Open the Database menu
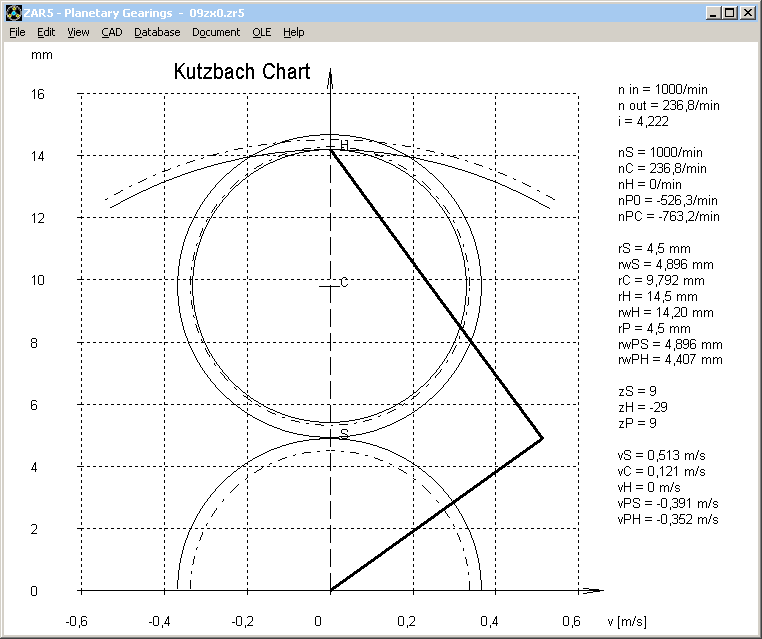The height and width of the screenshot is (639, 762). [x=157, y=32]
